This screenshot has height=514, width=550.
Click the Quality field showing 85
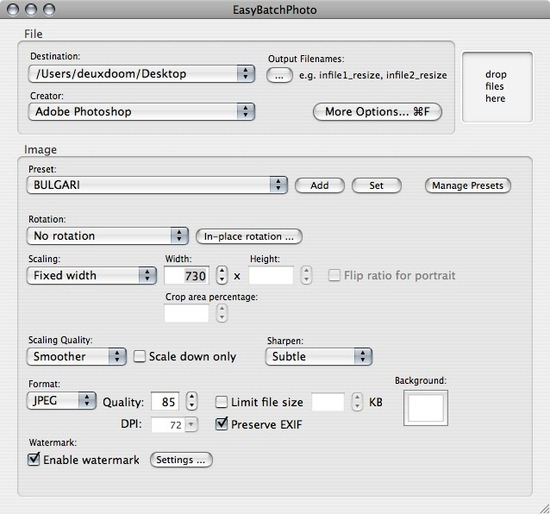click(165, 401)
